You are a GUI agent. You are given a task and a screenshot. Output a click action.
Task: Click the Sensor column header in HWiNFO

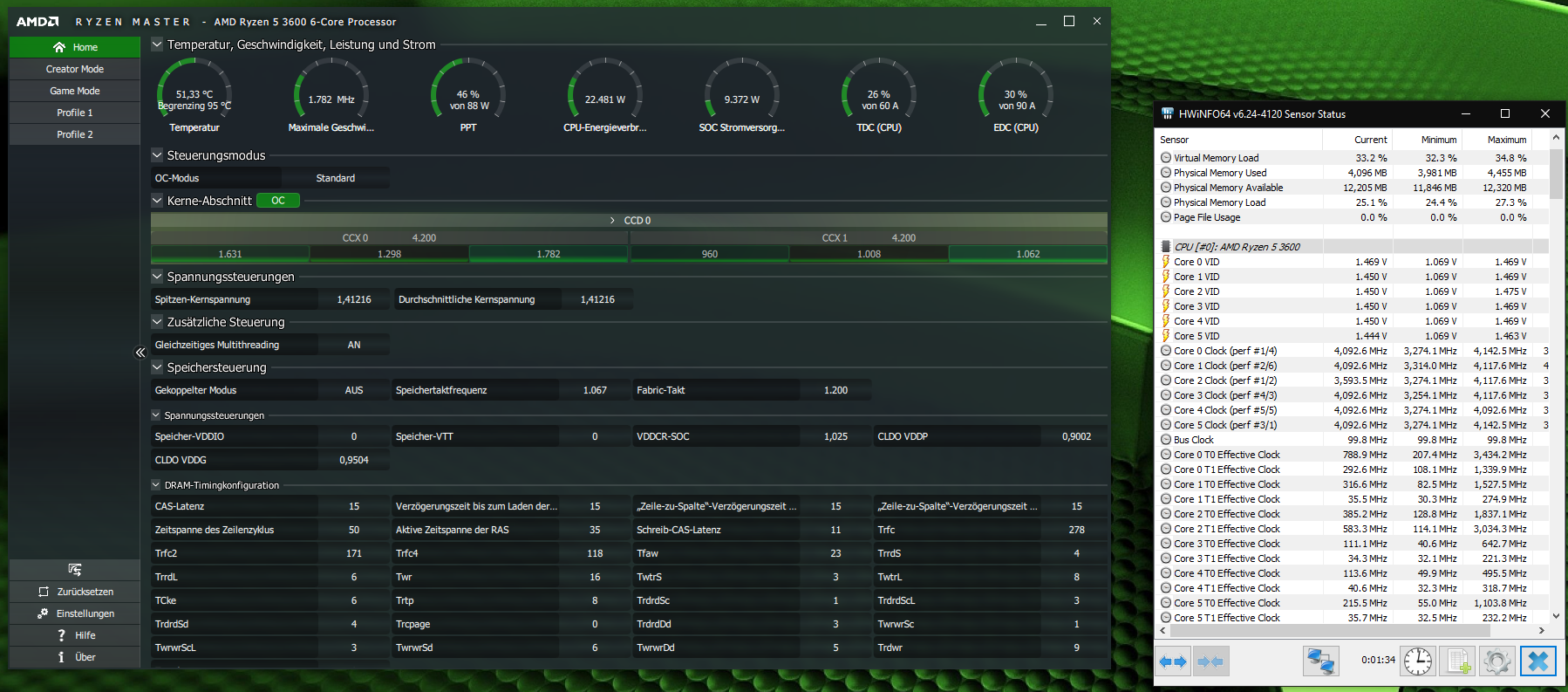click(x=1239, y=140)
